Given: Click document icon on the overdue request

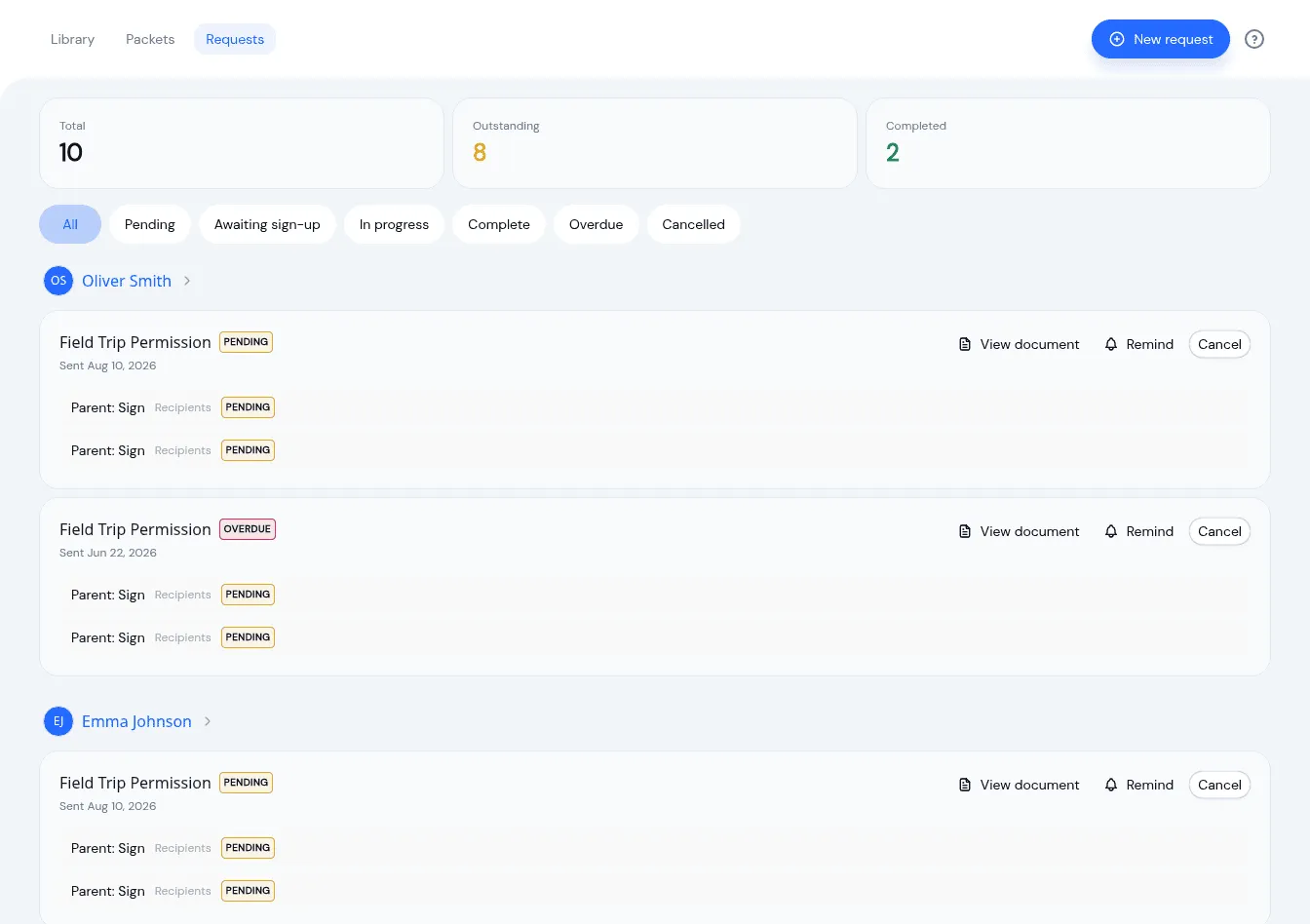Looking at the screenshot, I should coord(965,531).
